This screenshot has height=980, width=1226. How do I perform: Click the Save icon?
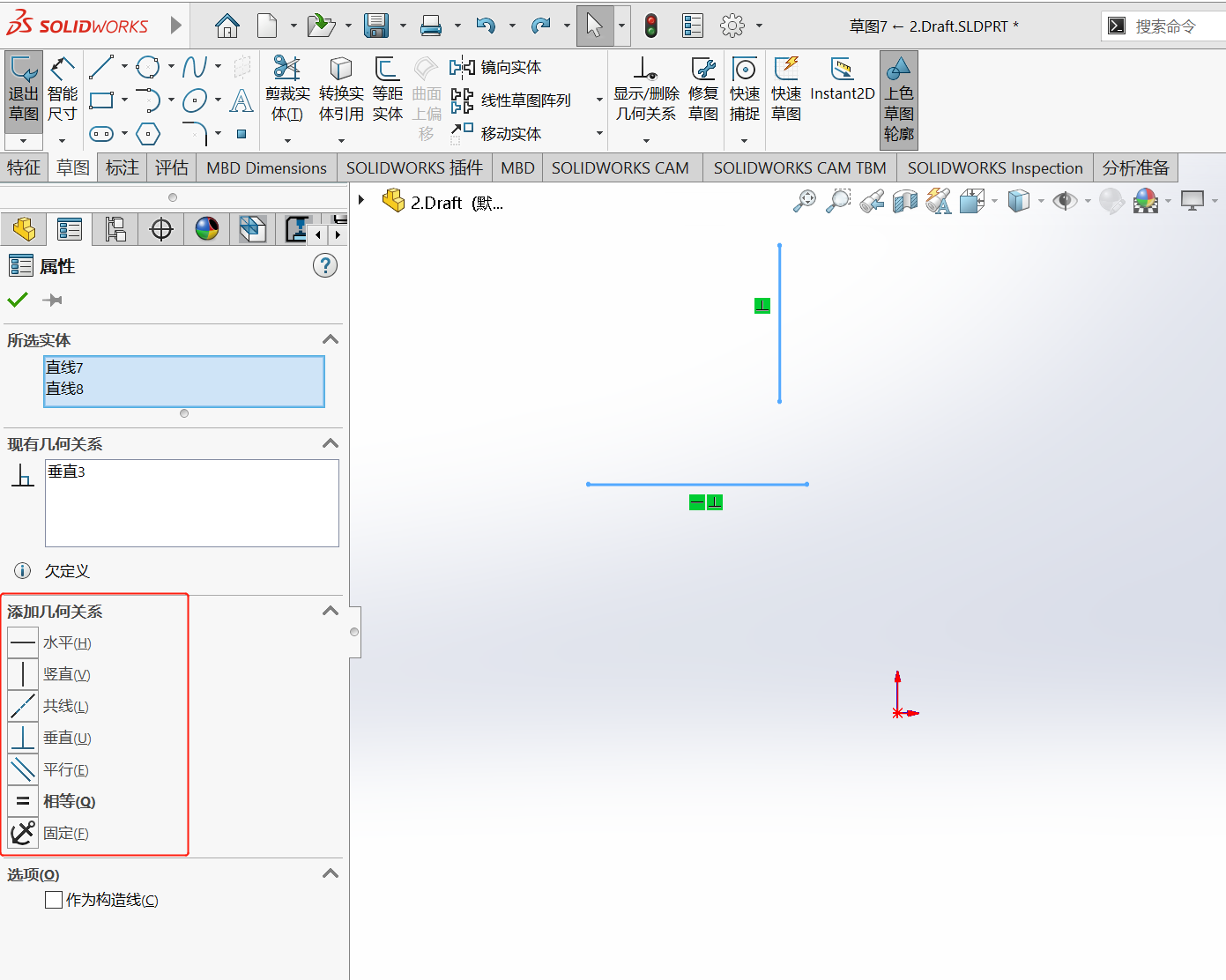[x=376, y=26]
